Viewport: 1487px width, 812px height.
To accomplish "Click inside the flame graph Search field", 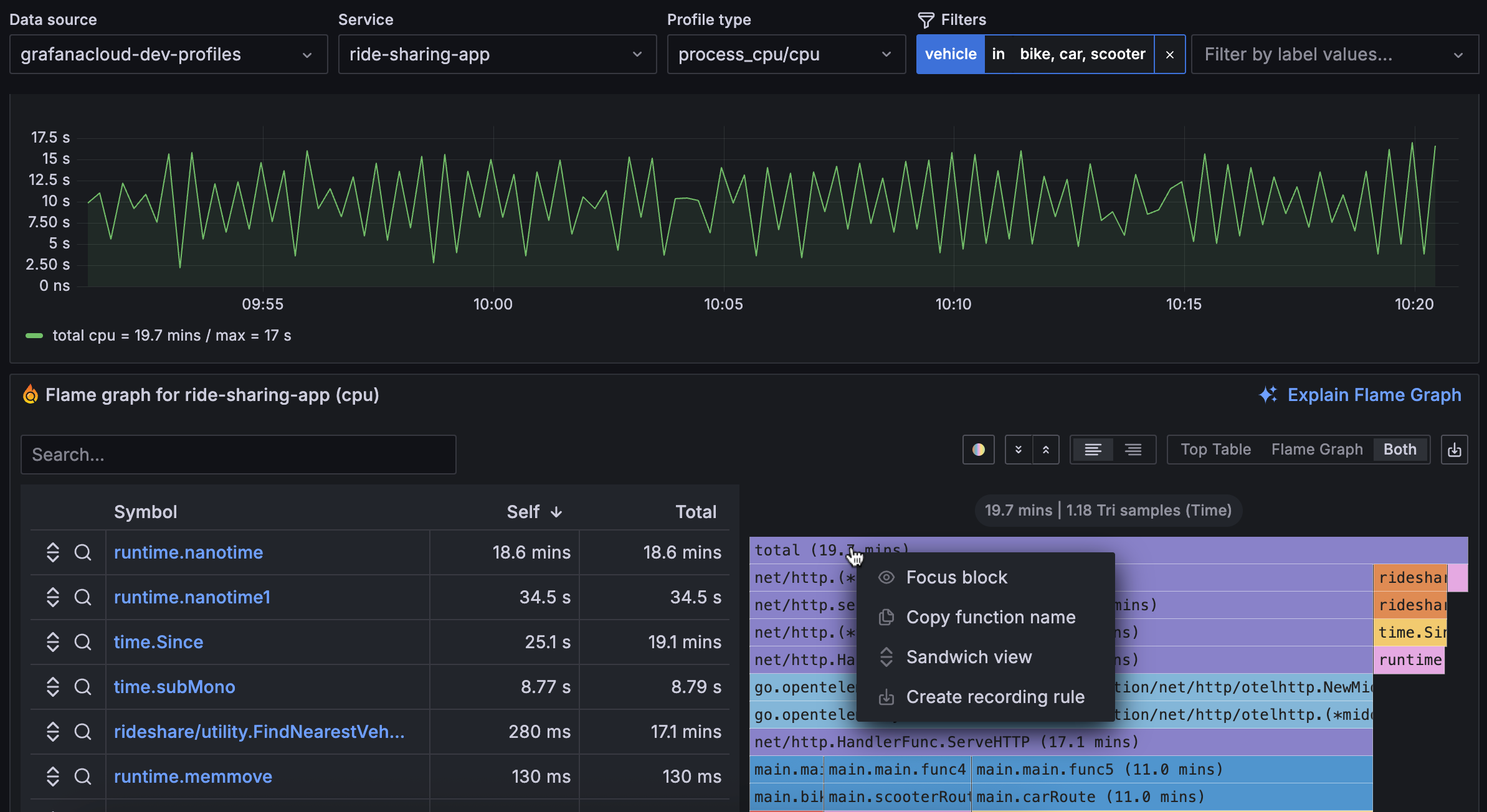I will (x=239, y=454).
